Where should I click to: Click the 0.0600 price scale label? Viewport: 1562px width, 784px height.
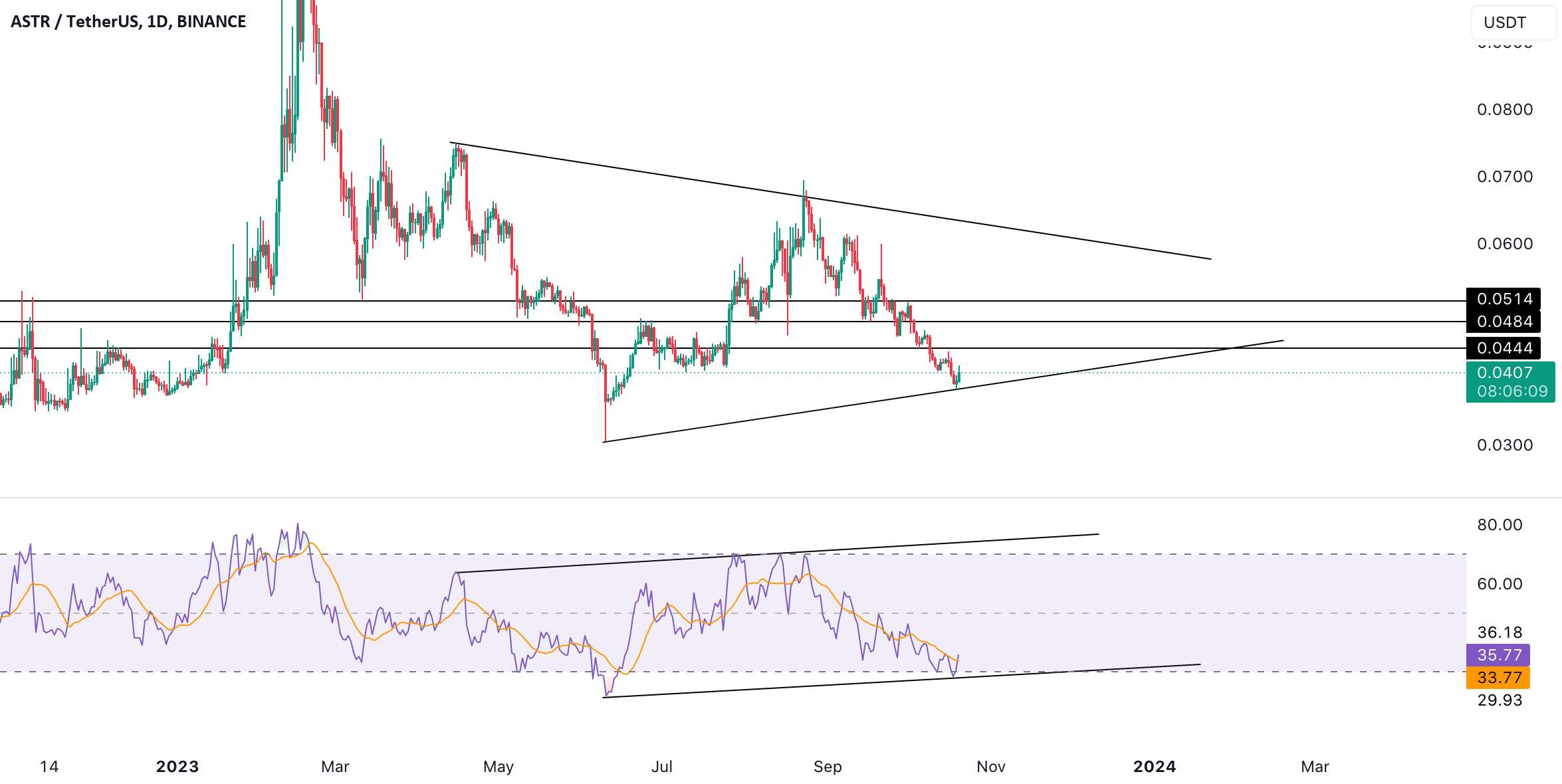pyautogui.click(x=1505, y=244)
